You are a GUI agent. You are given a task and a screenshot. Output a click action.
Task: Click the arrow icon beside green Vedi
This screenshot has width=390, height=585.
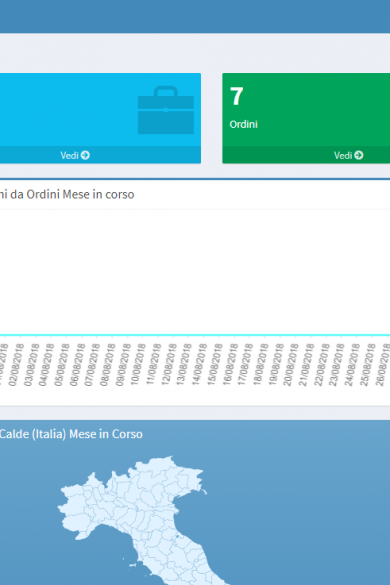click(x=359, y=155)
